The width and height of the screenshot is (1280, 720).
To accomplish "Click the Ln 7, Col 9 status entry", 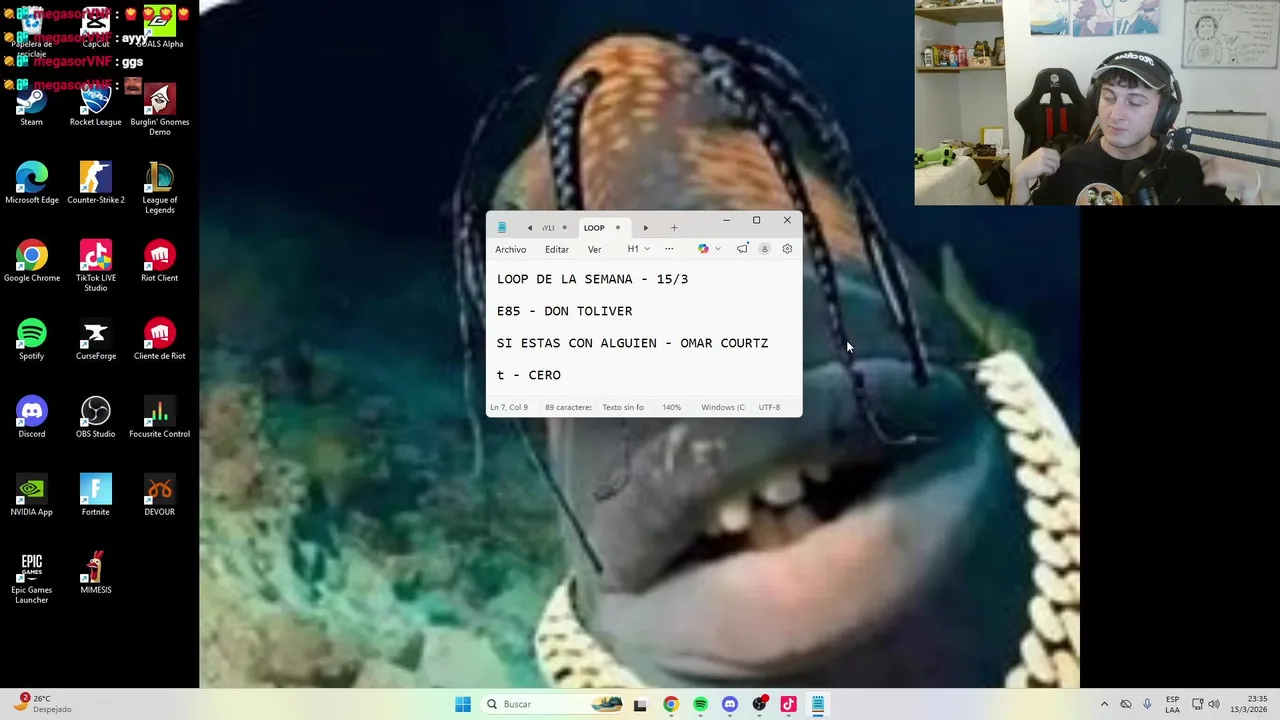I will click(509, 407).
